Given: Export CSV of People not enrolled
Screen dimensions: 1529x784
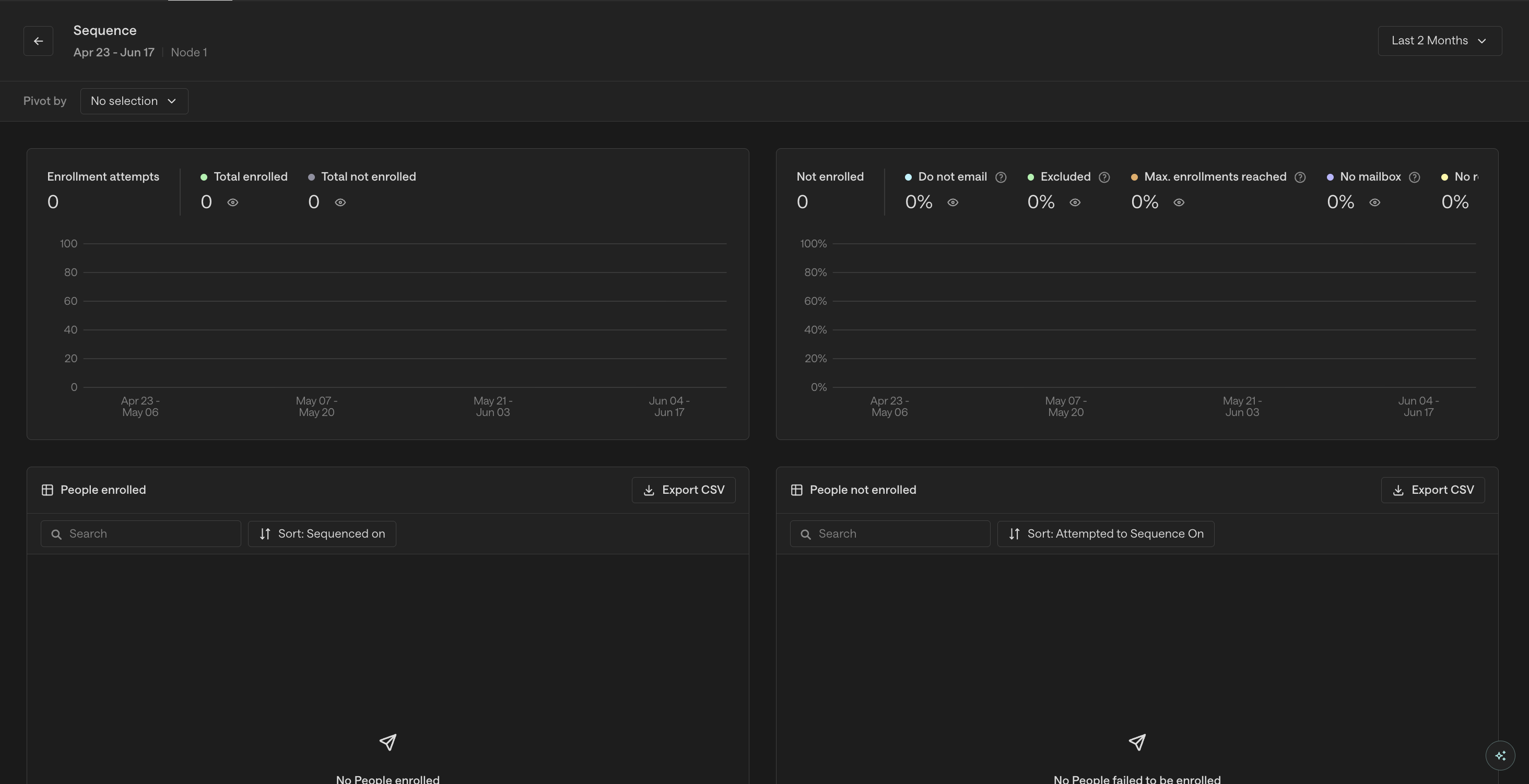Looking at the screenshot, I should pyautogui.click(x=1432, y=490).
